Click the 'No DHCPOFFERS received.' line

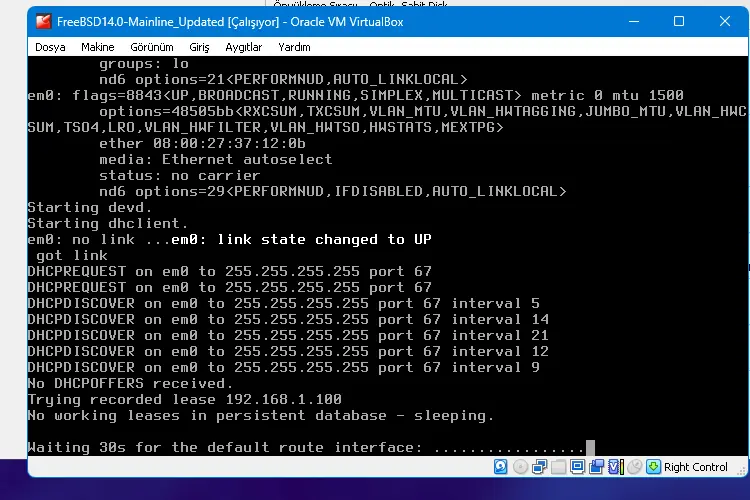(130, 384)
